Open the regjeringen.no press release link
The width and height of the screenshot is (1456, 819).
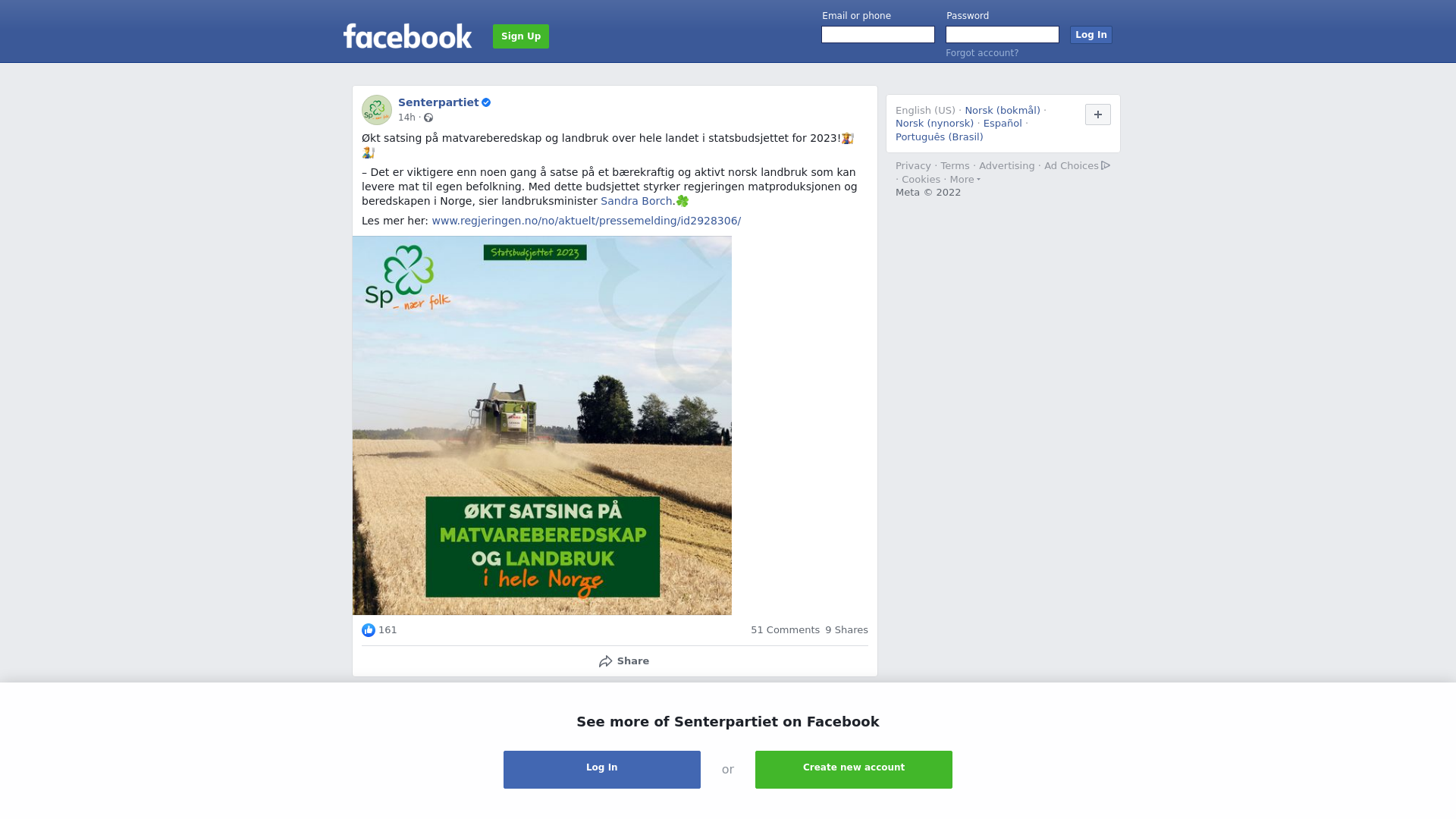[586, 221]
